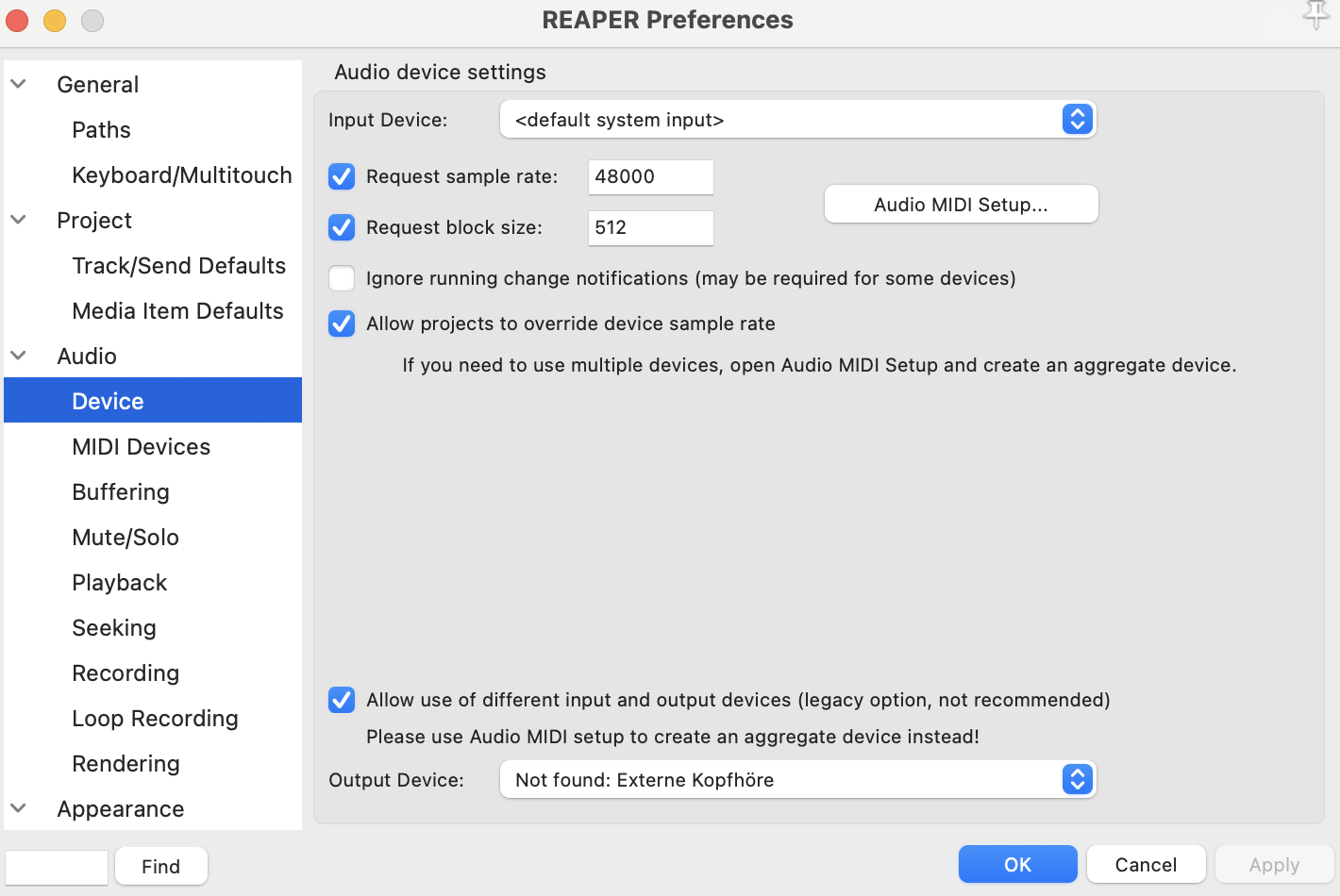The width and height of the screenshot is (1340, 896).
Task: Open Rendering preferences
Action: [x=126, y=763]
